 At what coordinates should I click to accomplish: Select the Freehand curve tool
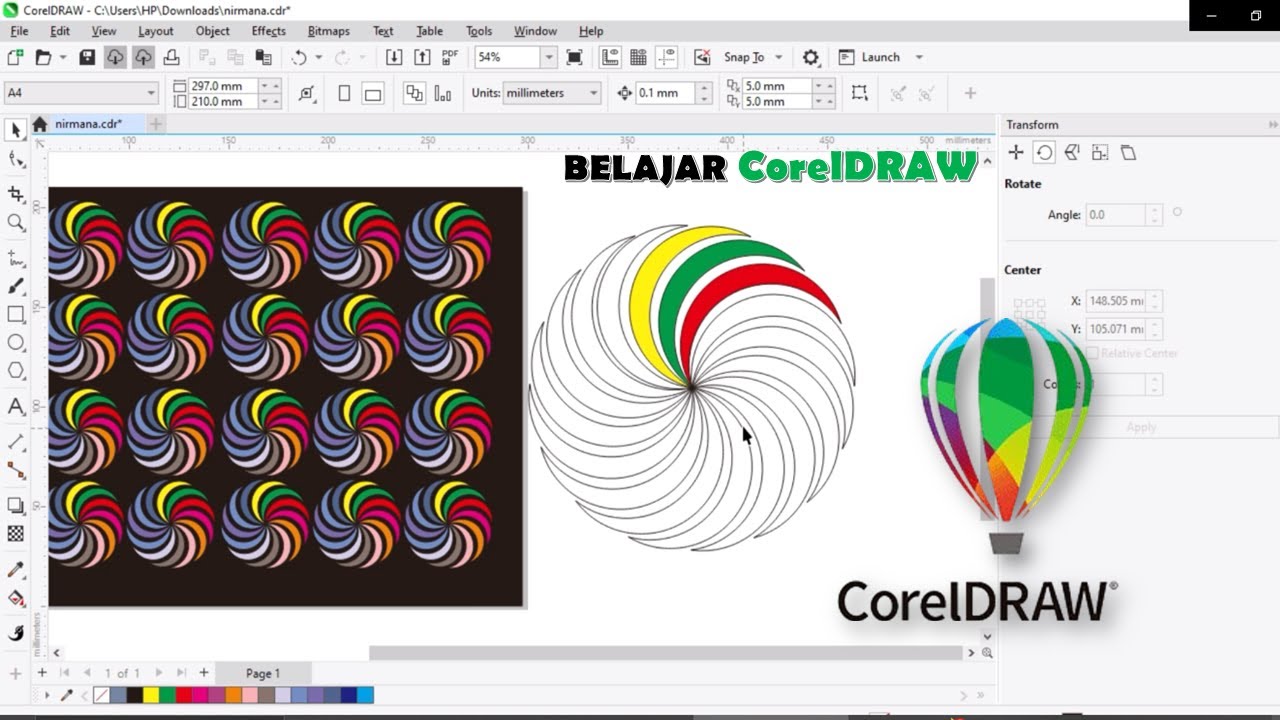tap(16, 258)
